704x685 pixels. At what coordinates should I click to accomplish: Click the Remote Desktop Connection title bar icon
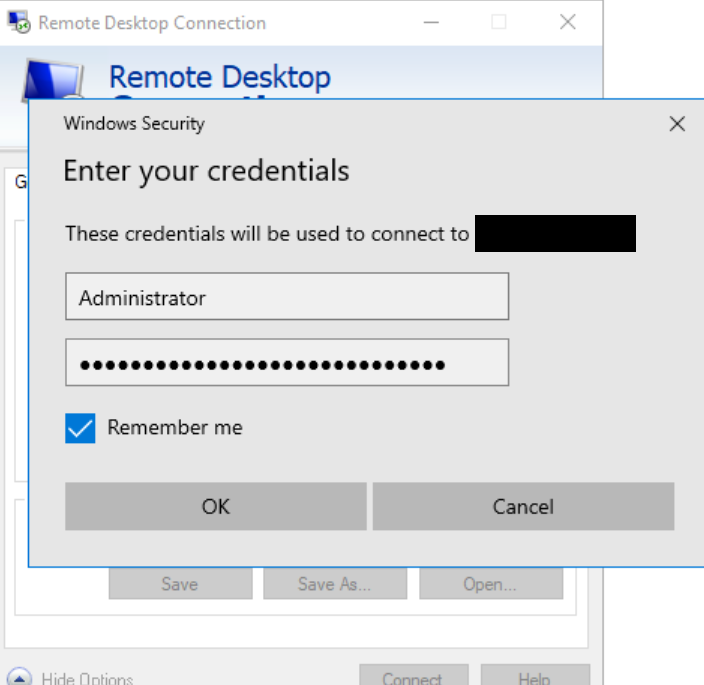[x=19, y=22]
